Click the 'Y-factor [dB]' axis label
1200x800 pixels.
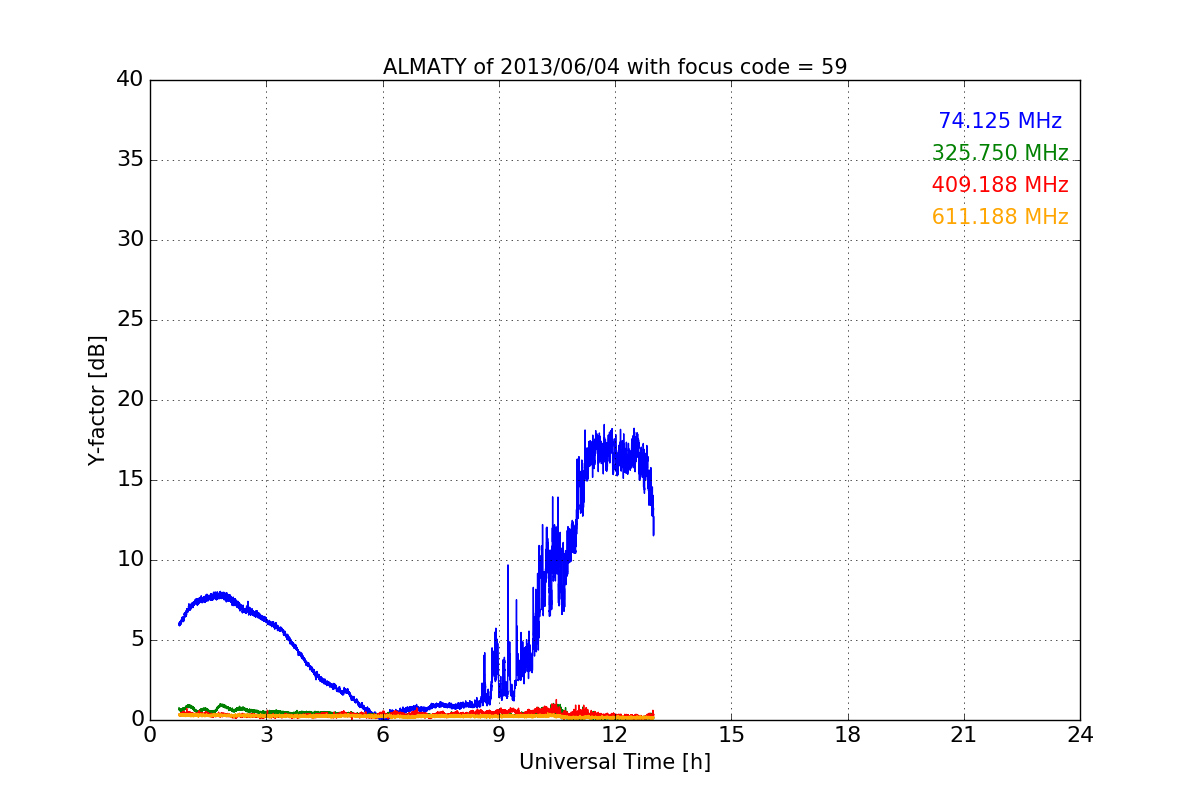(97, 400)
